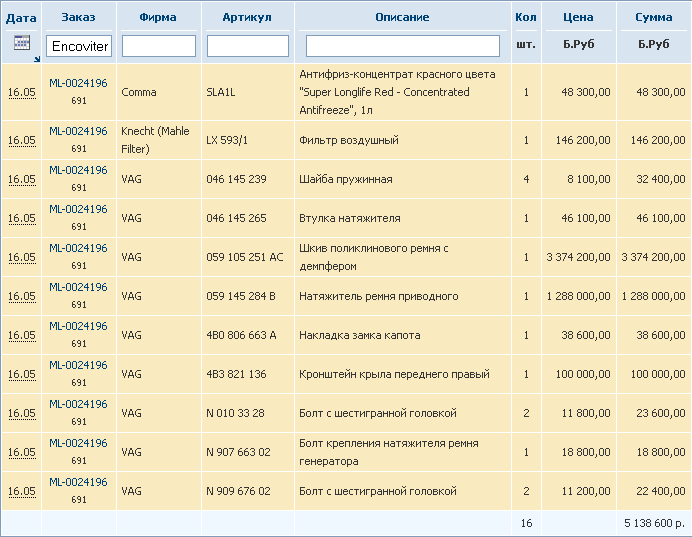Sort table by Фирма column header
Image resolution: width=692 pixels, height=537 pixels.
pos(158,17)
